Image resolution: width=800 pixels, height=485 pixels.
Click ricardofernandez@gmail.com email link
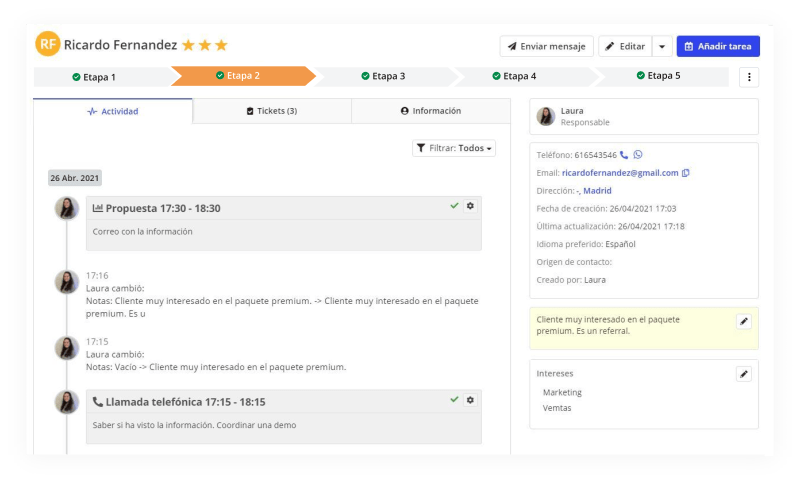pos(620,173)
